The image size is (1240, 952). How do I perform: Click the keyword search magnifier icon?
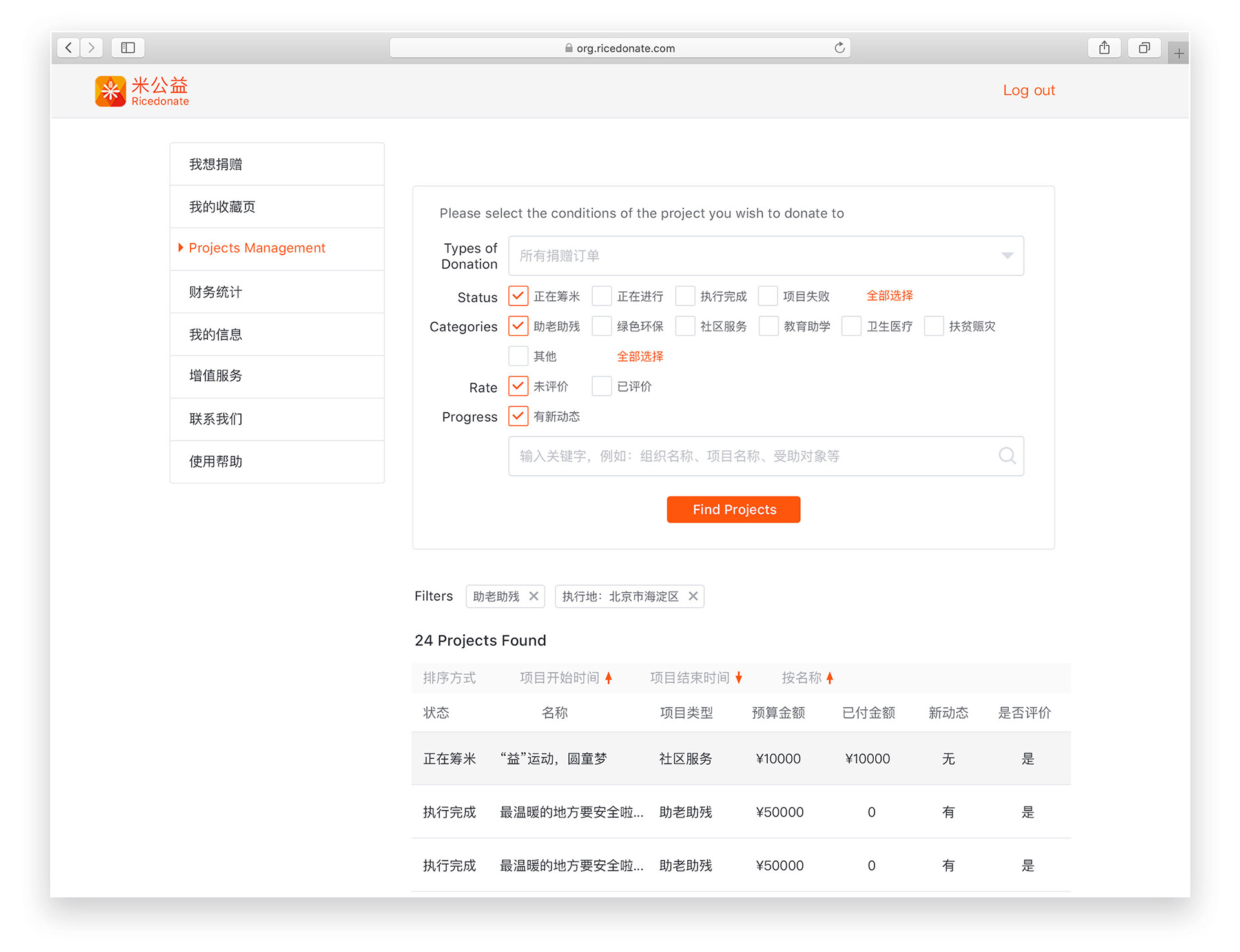(1007, 455)
